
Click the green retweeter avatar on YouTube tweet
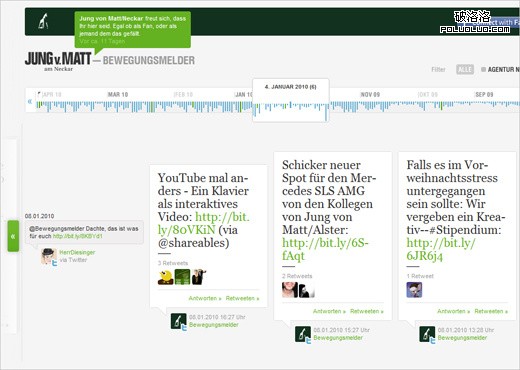point(182,277)
